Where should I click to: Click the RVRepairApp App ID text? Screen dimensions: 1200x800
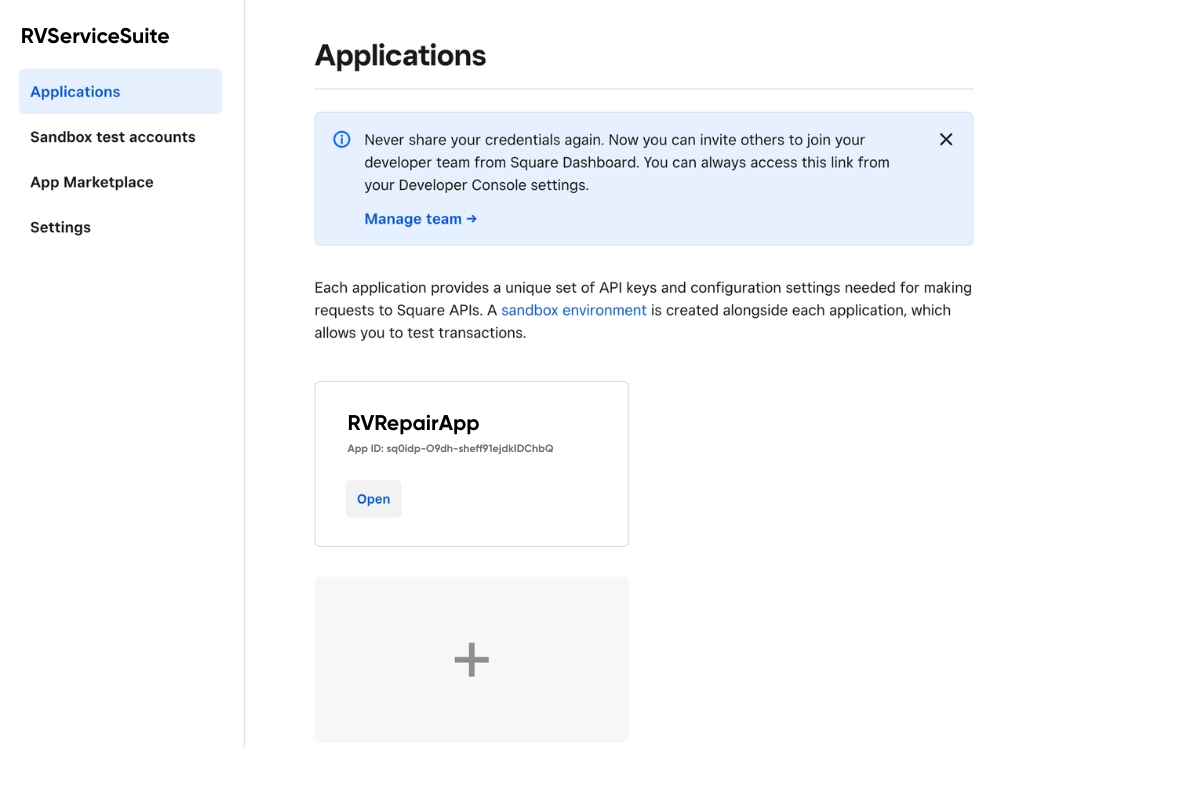450,449
